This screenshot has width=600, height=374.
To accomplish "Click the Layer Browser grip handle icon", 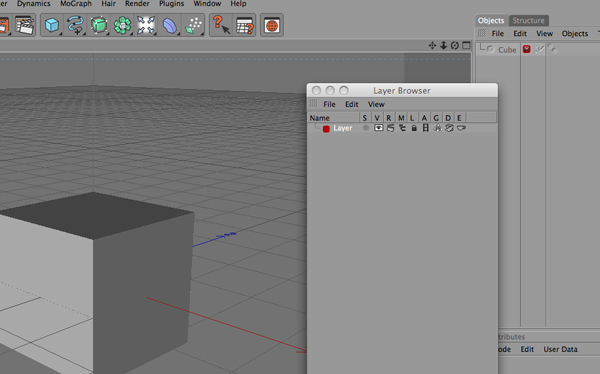I will pos(313,104).
